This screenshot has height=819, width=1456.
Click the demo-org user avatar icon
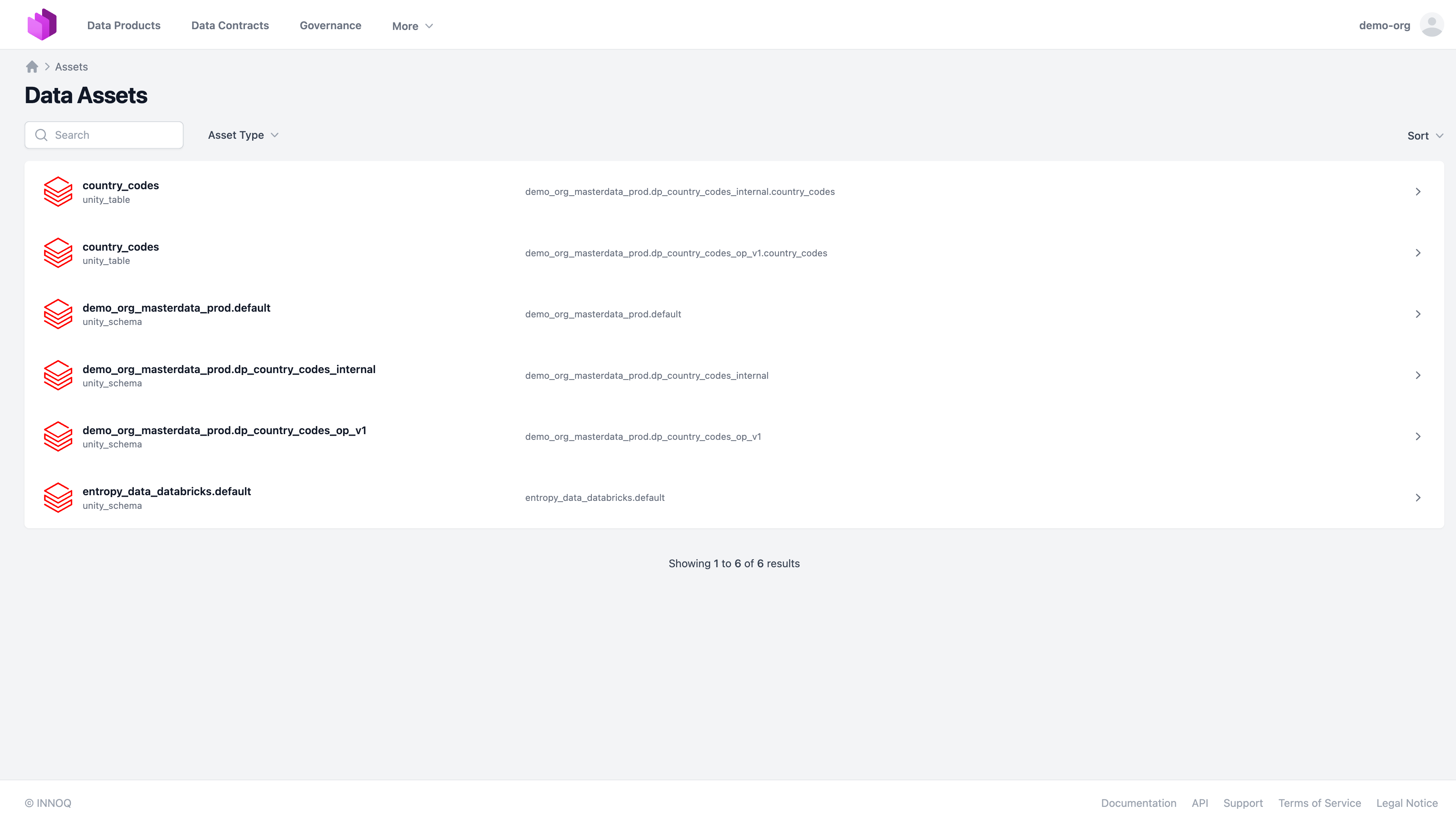coord(1431,25)
